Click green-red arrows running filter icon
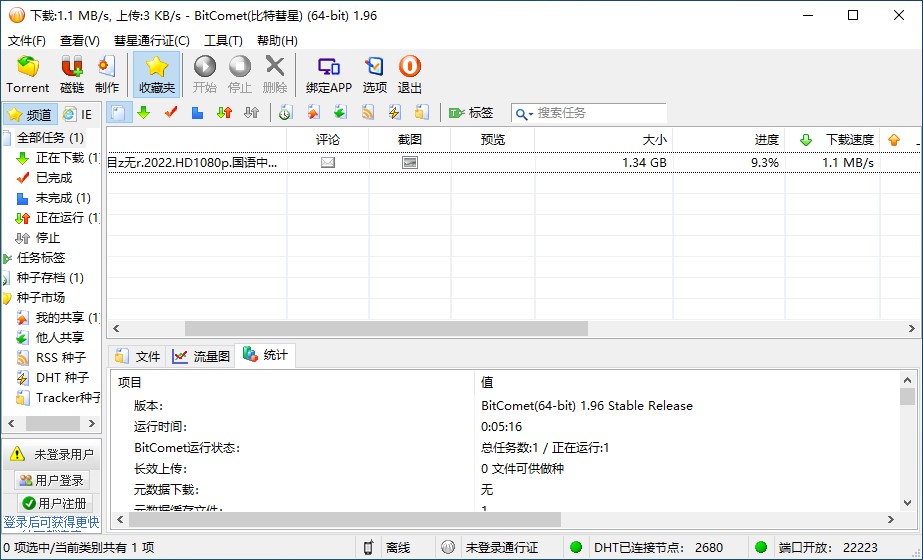Image resolution: width=923 pixels, height=560 pixels. point(224,112)
